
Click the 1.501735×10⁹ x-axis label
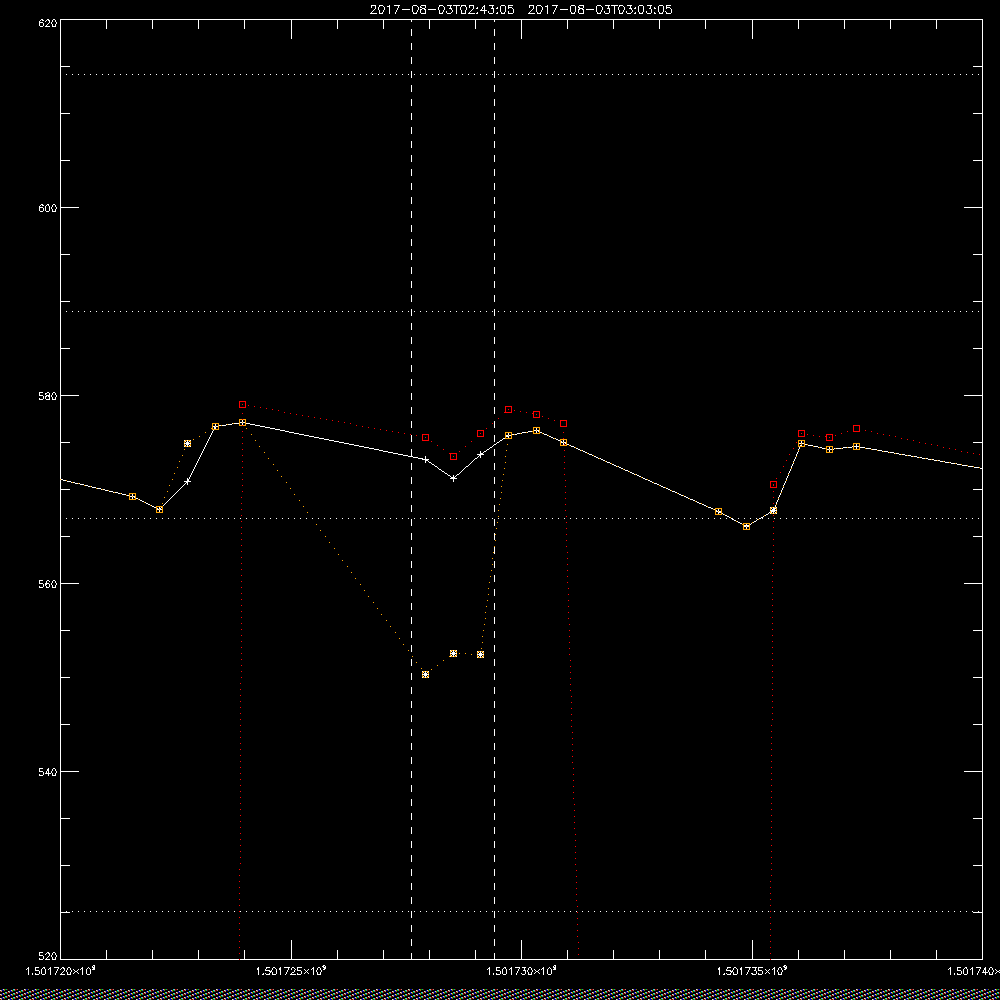pyautogui.click(x=753, y=971)
